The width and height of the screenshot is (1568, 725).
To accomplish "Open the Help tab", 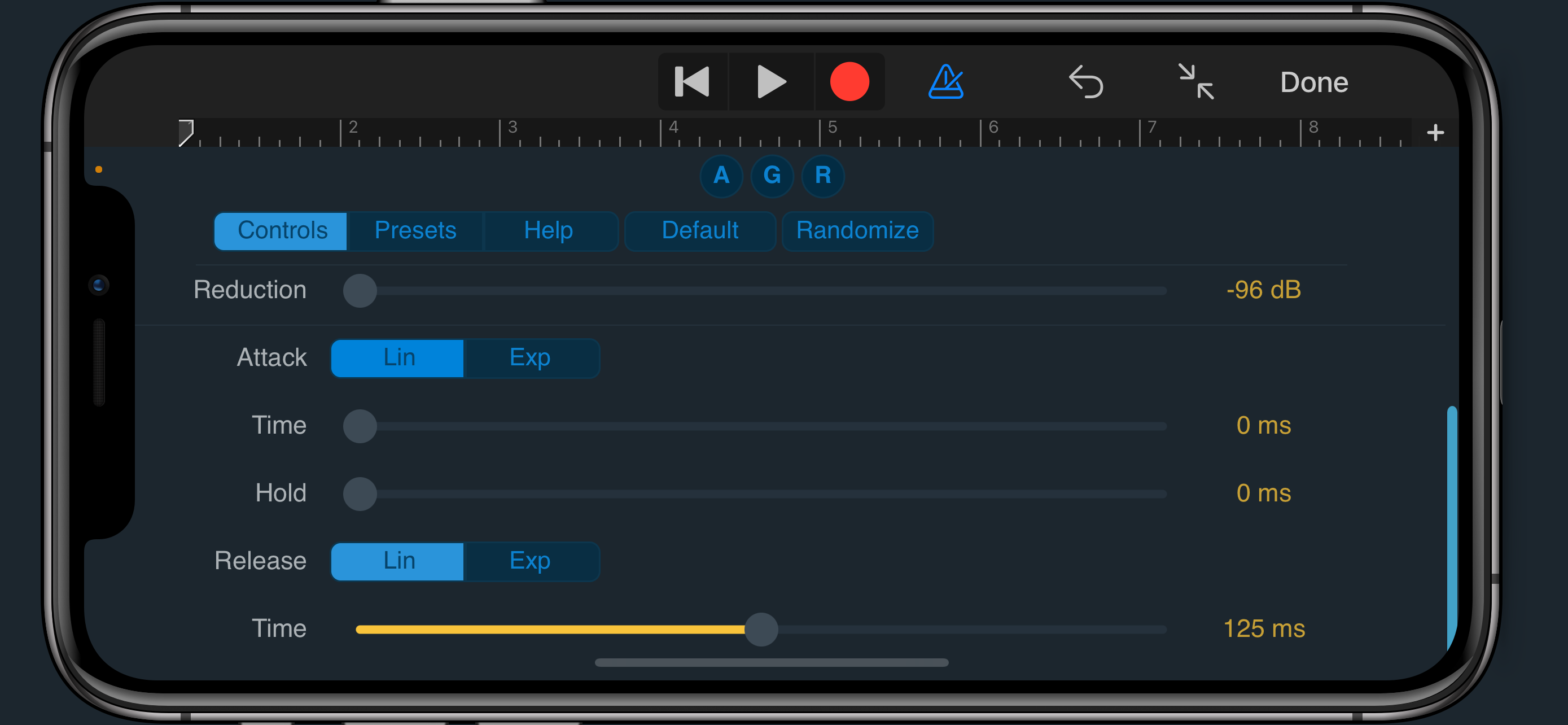I will click(x=549, y=231).
